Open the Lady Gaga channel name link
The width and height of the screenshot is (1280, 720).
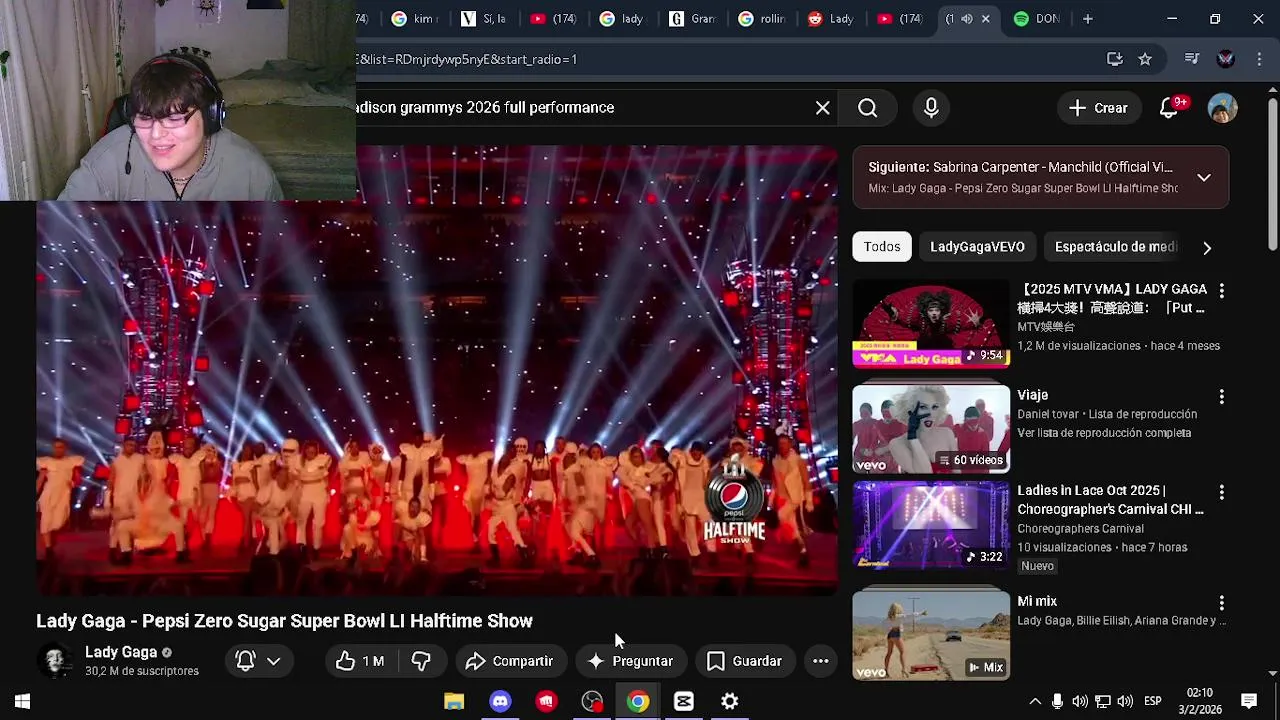(x=121, y=652)
